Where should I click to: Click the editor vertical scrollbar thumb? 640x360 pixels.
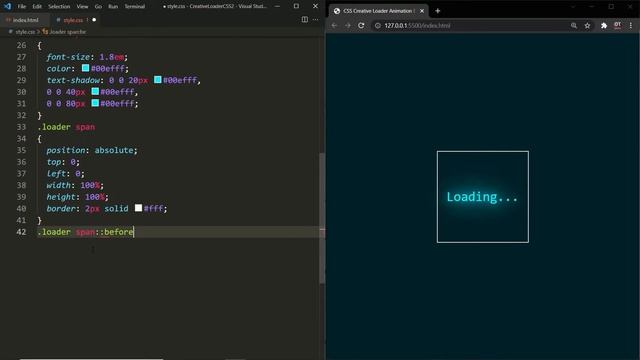(x=322, y=218)
